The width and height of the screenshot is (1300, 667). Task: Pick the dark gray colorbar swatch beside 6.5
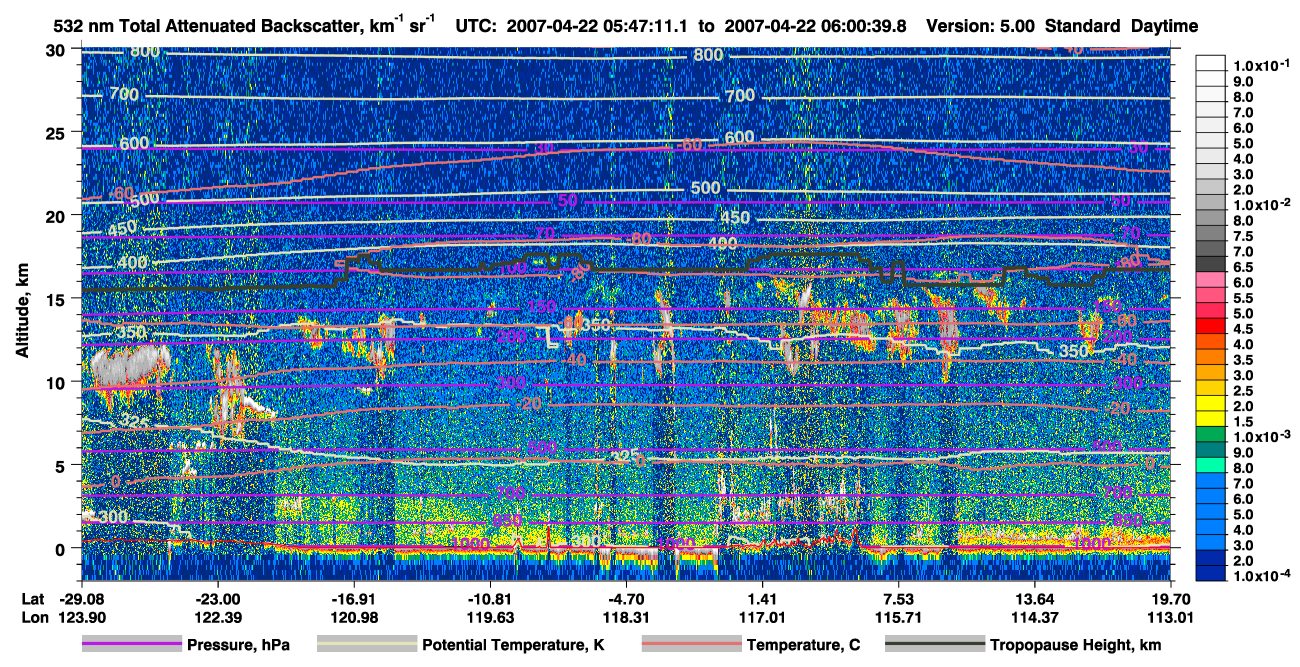[1212, 264]
